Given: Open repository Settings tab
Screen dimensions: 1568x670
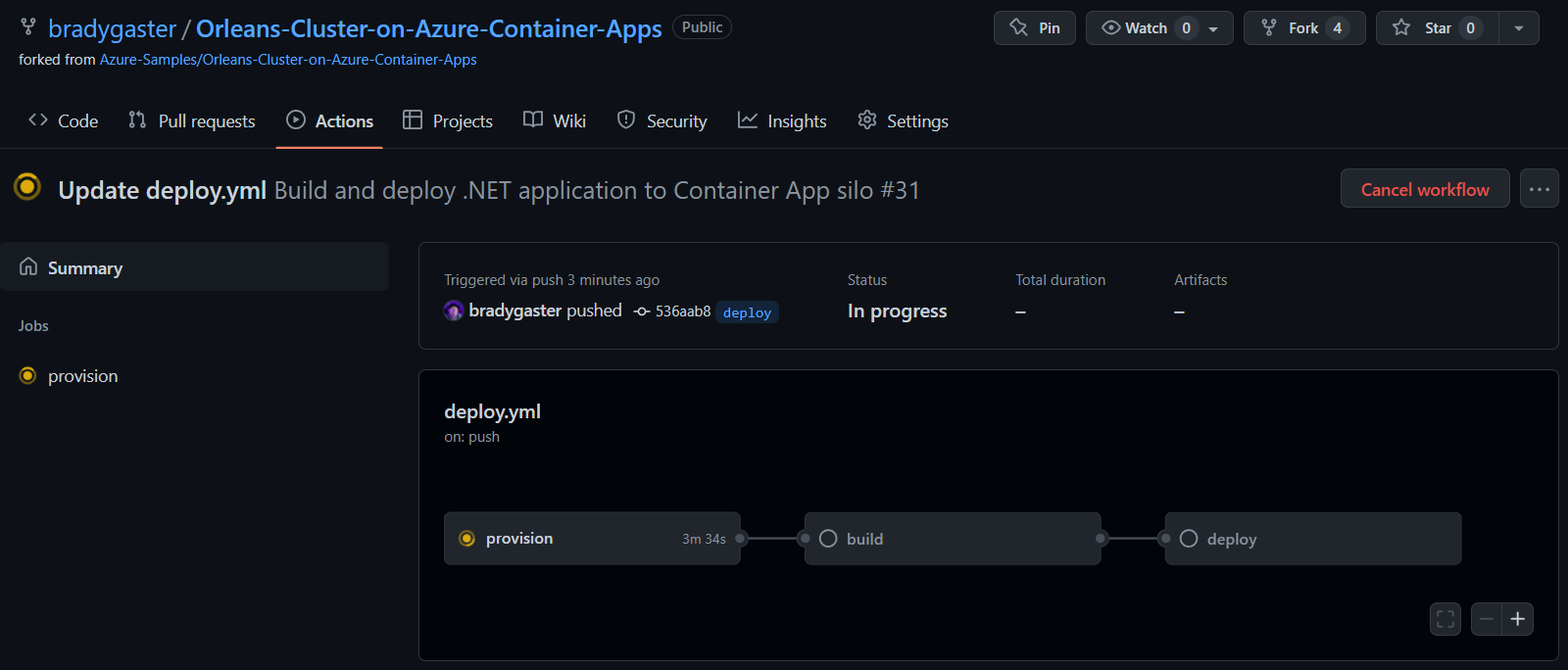Looking at the screenshot, I should click(x=903, y=121).
